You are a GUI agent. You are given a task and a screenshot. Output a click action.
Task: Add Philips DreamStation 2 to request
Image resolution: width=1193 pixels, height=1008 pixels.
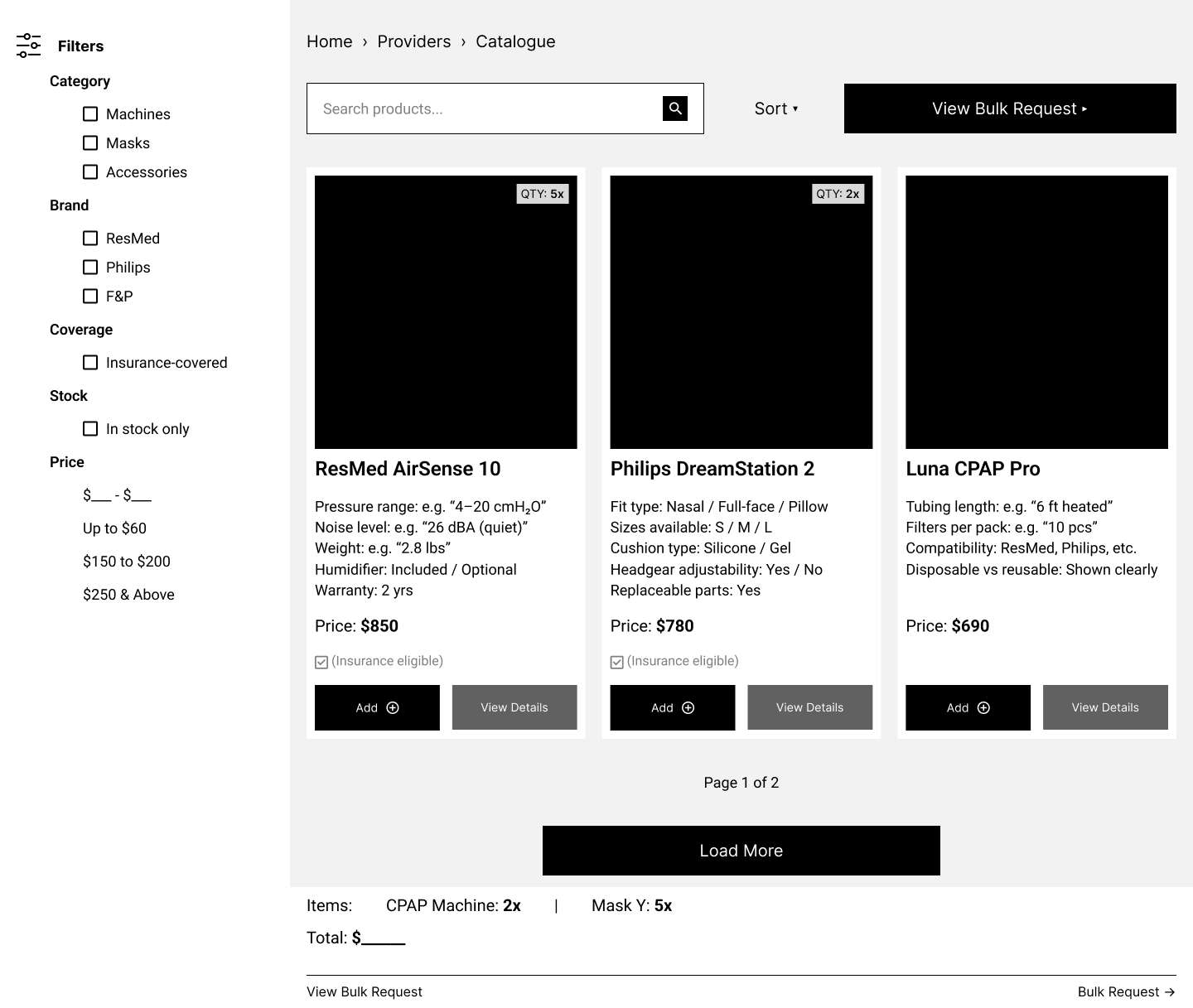673,707
